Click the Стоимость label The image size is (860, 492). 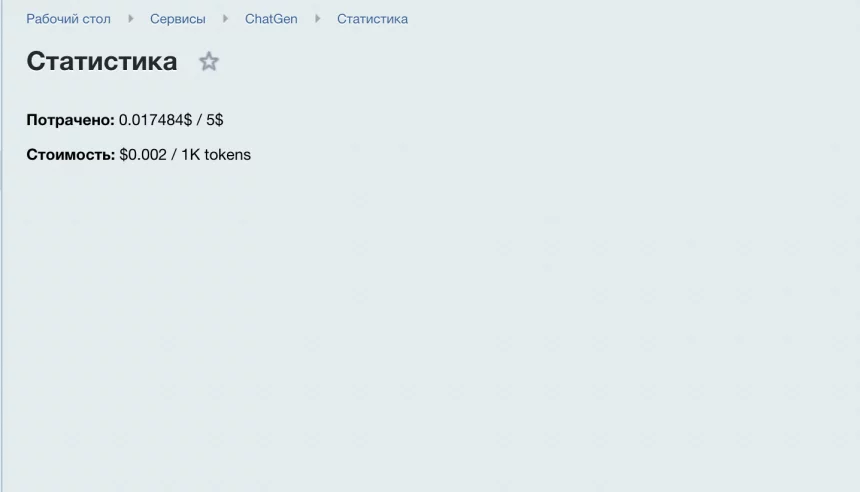[71, 155]
